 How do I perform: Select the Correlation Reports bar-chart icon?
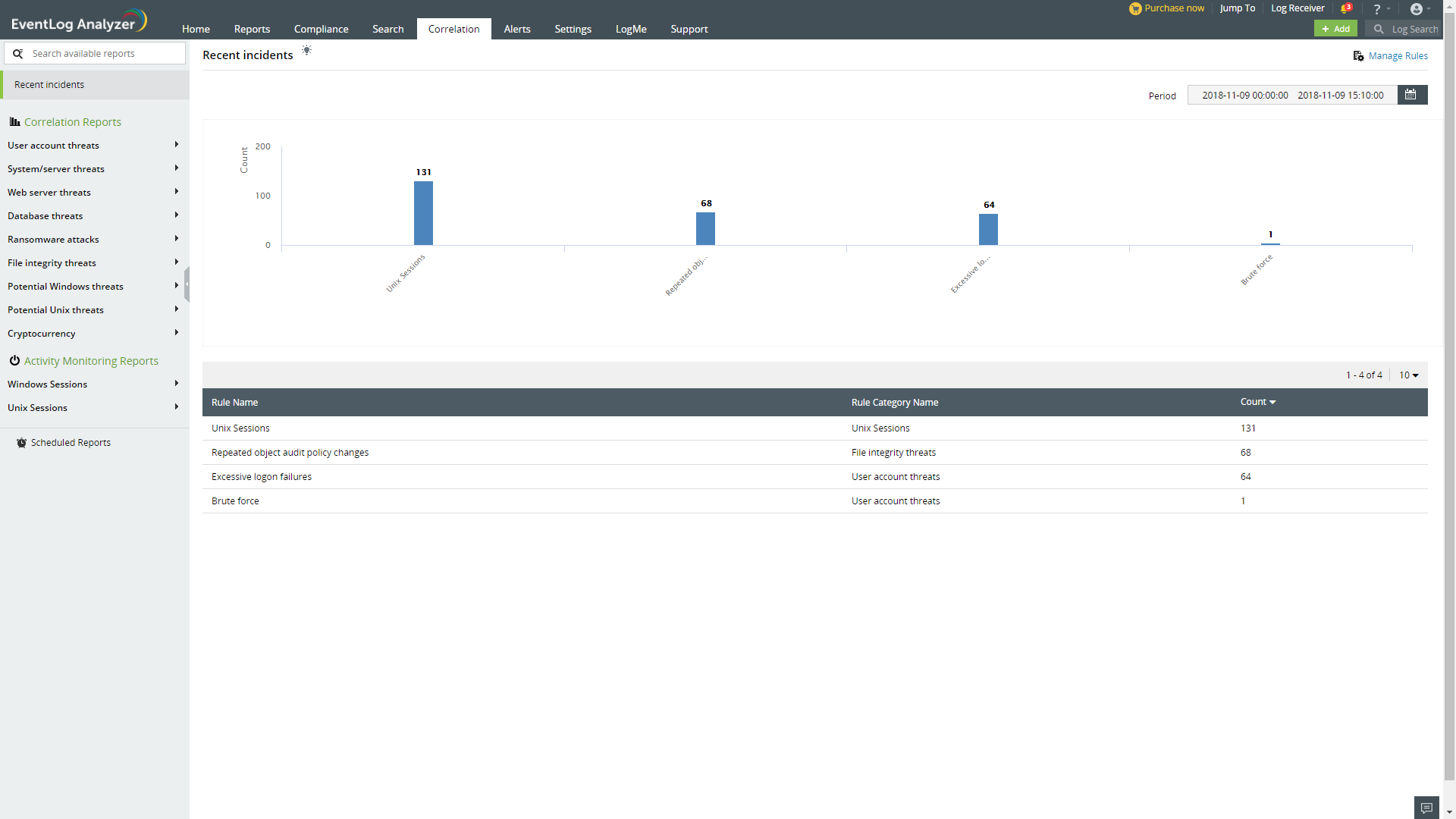[14, 121]
